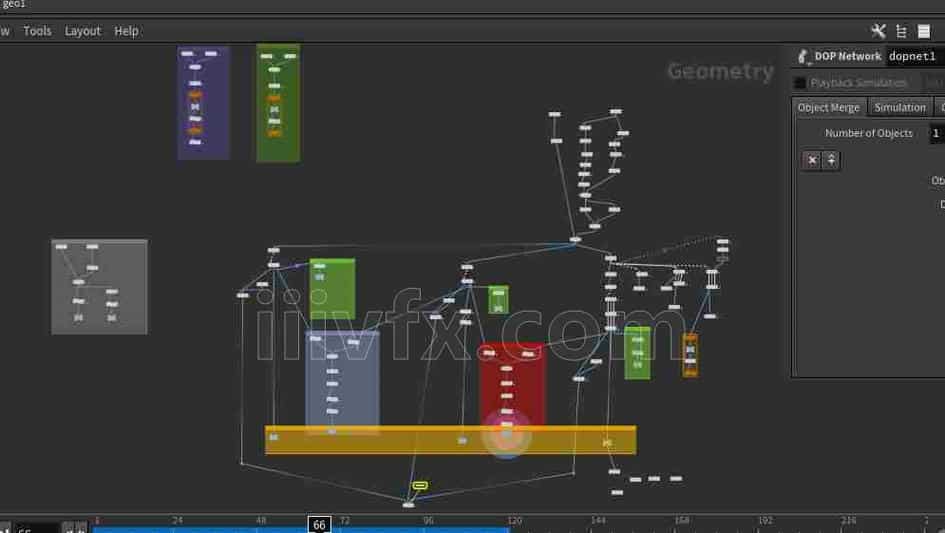Screen dimensions: 945x533
Task: Select the yellow-highlighted node in the network
Action: [x=420, y=485]
